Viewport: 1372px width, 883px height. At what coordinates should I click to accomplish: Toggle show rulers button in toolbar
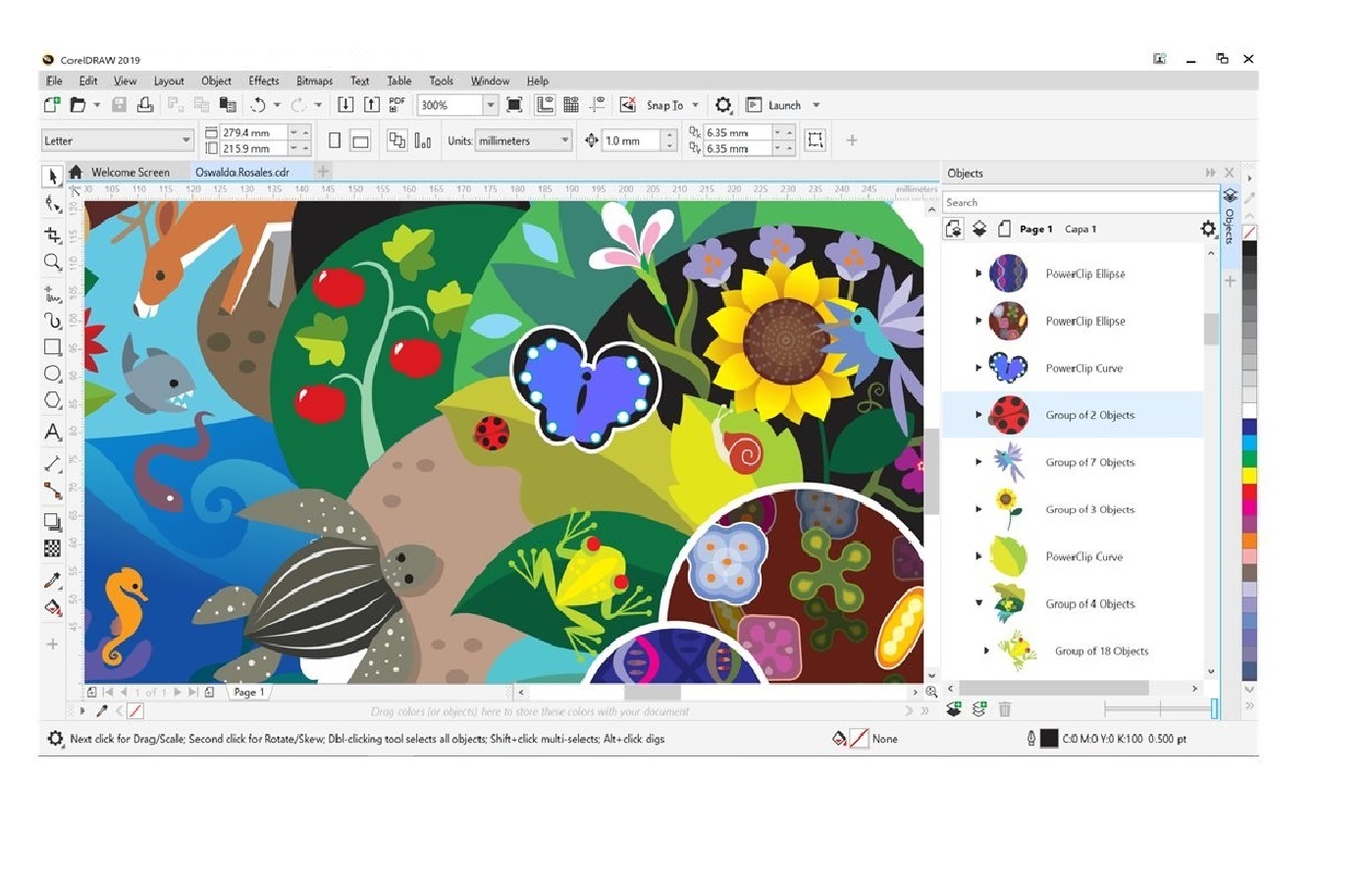(545, 105)
